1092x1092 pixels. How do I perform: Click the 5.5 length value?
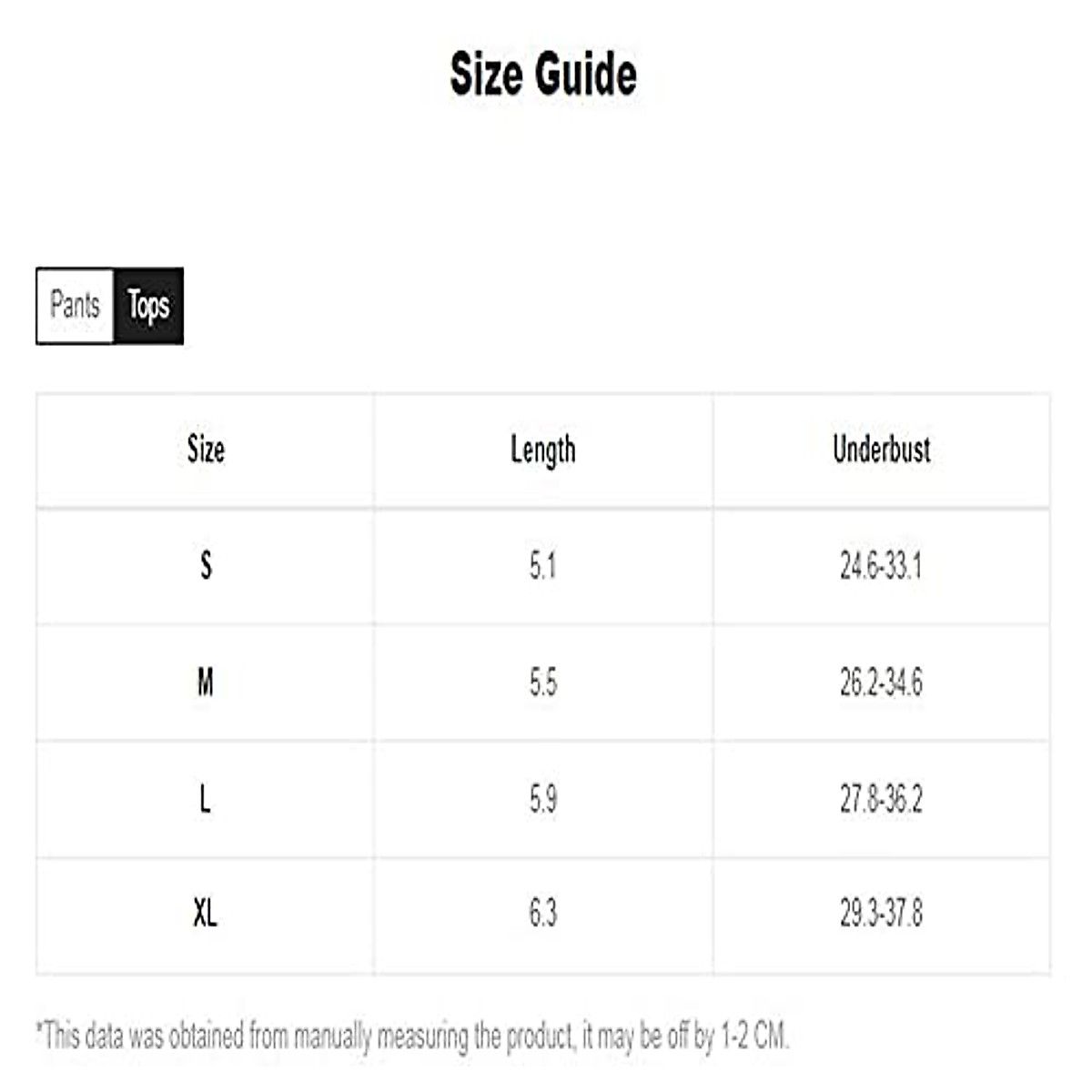point(542,682)
